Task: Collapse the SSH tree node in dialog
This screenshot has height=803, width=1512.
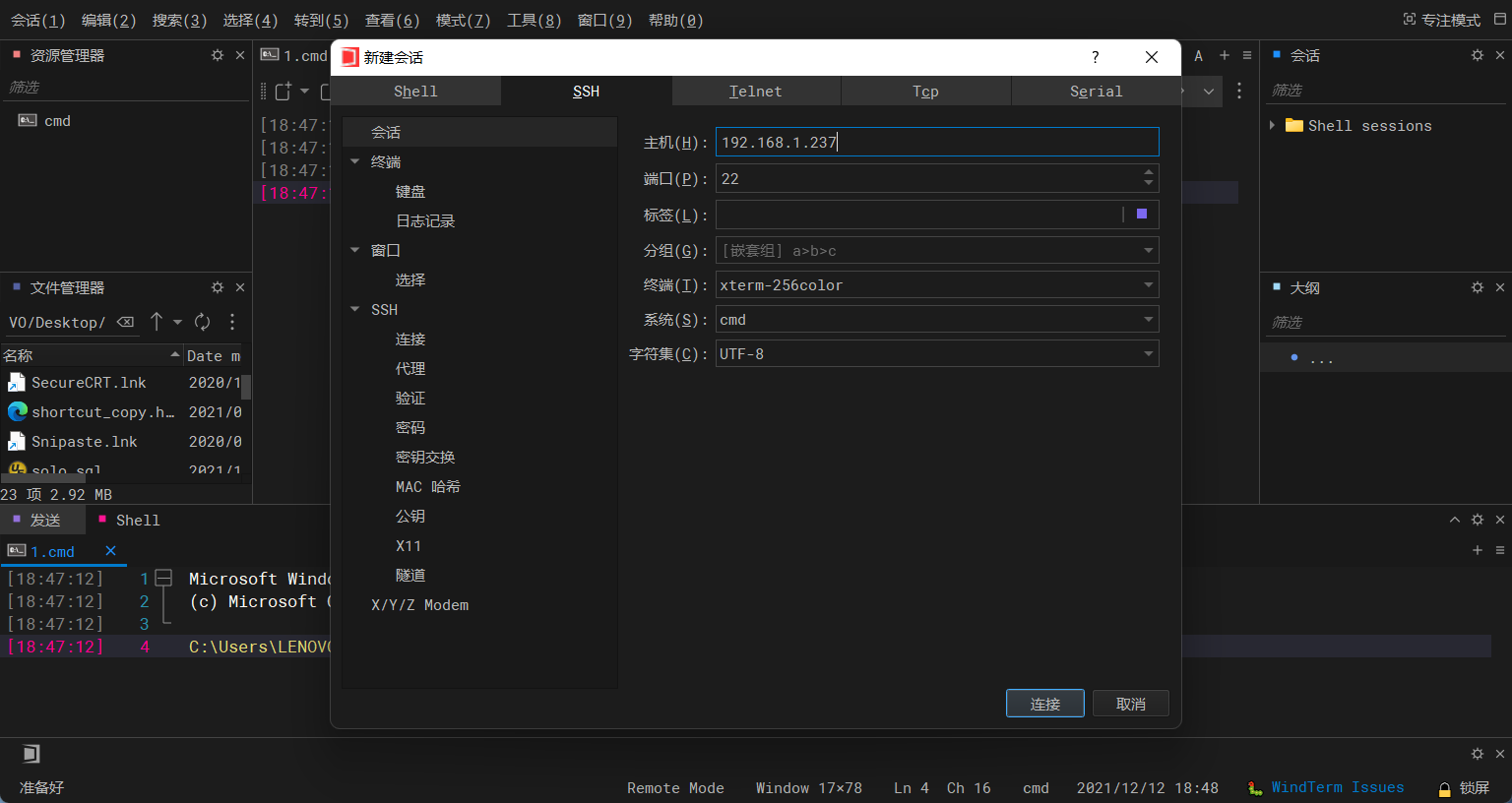Action: coord(355,309)
